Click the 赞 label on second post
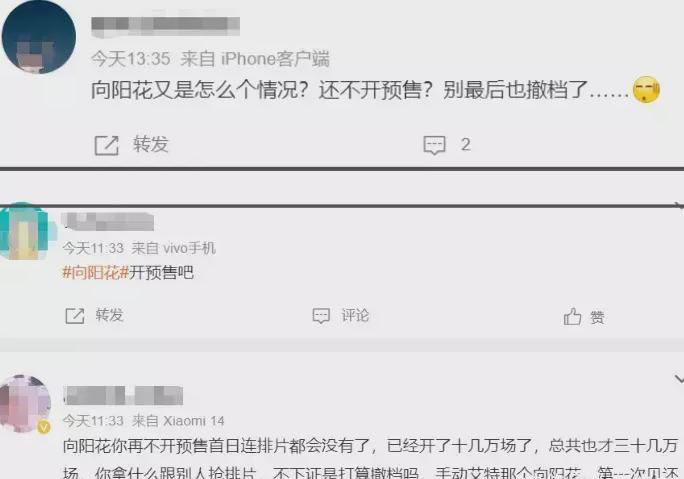This screenshot has height=479, width=684. click(x=597, y=317)
